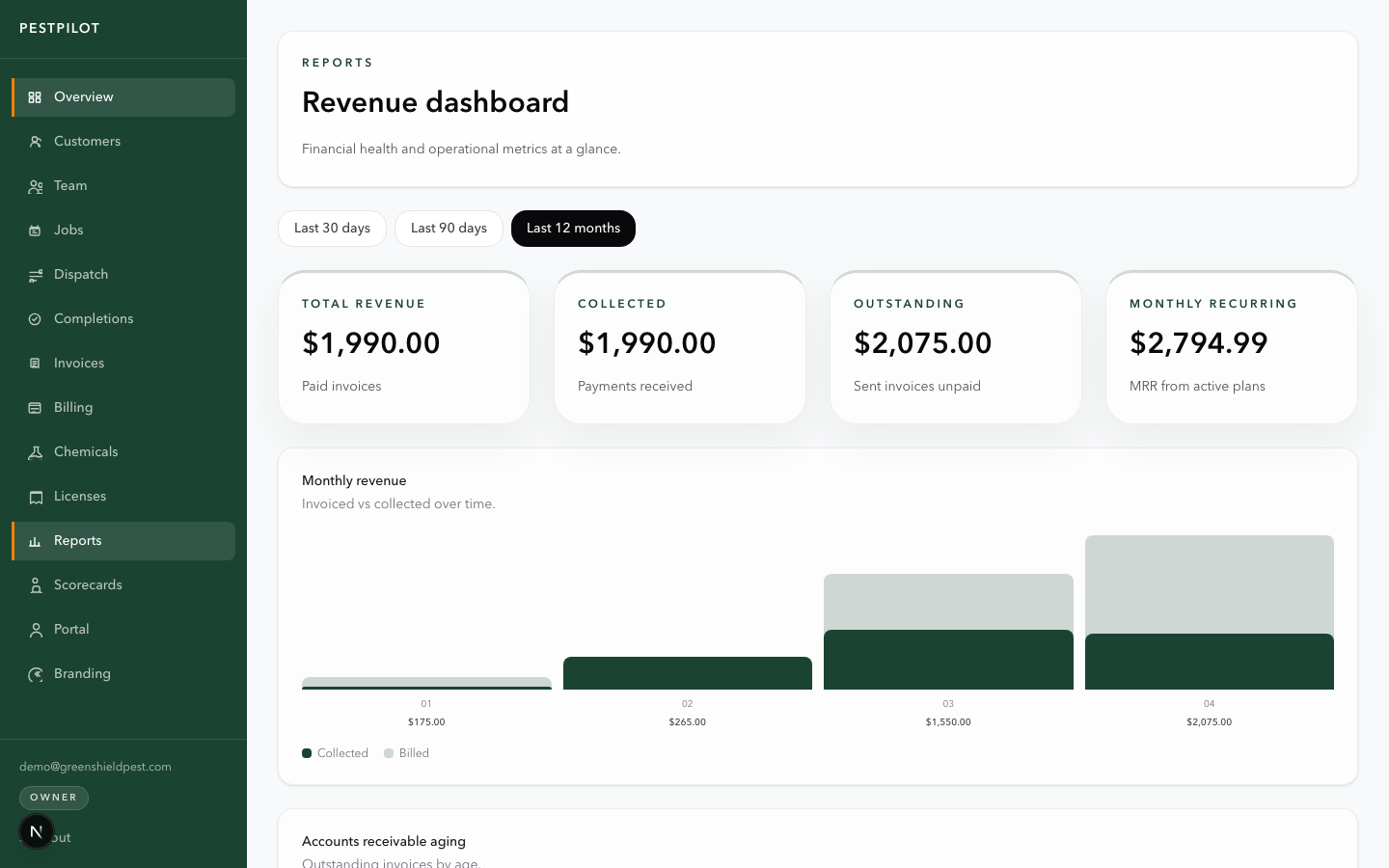The height and width of the screenshot is (868, 1389).
Task: Click the $1,550.00 chart value
Action: (x=948, y=721)
